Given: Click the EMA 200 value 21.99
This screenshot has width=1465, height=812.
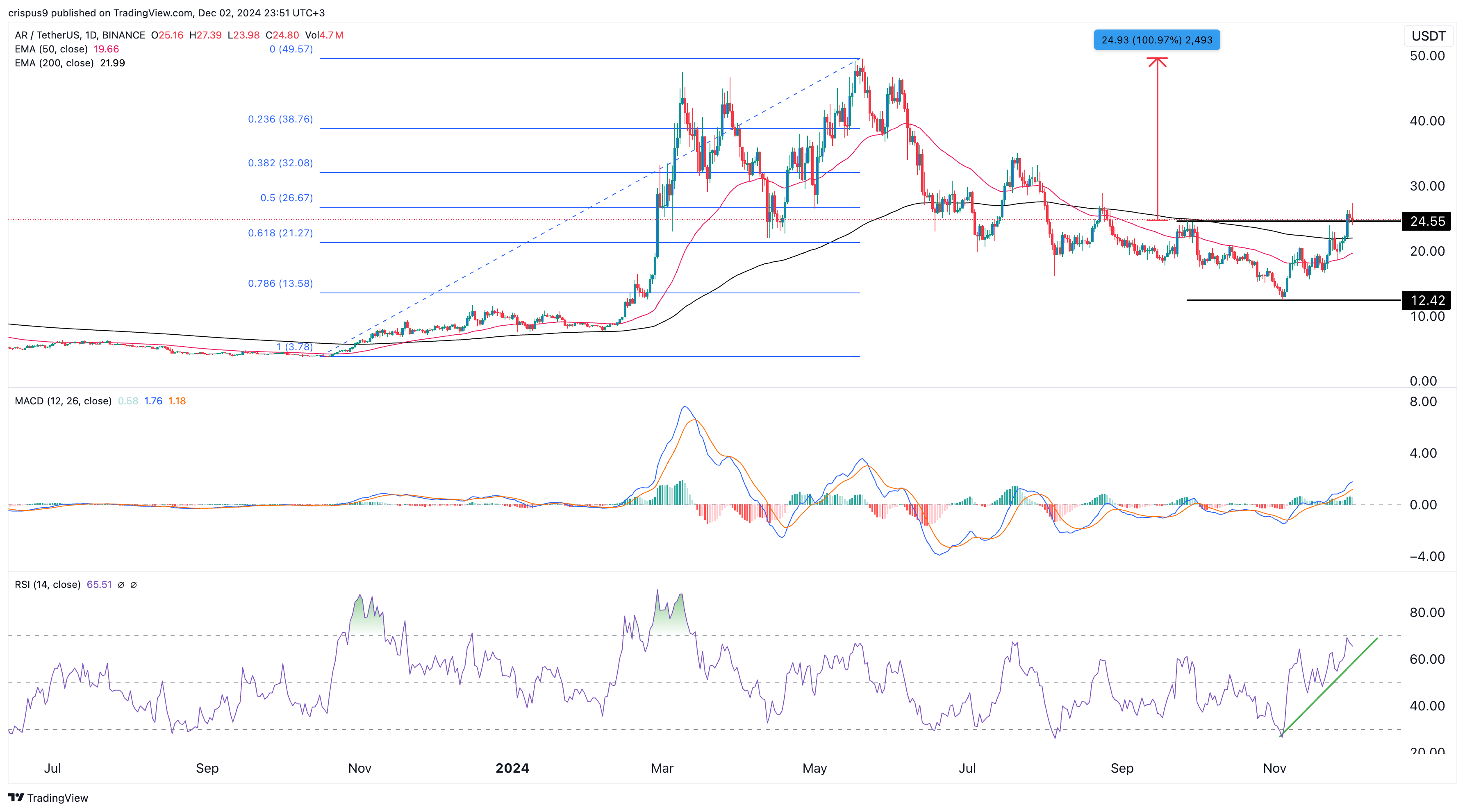Looking at the screenshot, I should tap(113, 63).
